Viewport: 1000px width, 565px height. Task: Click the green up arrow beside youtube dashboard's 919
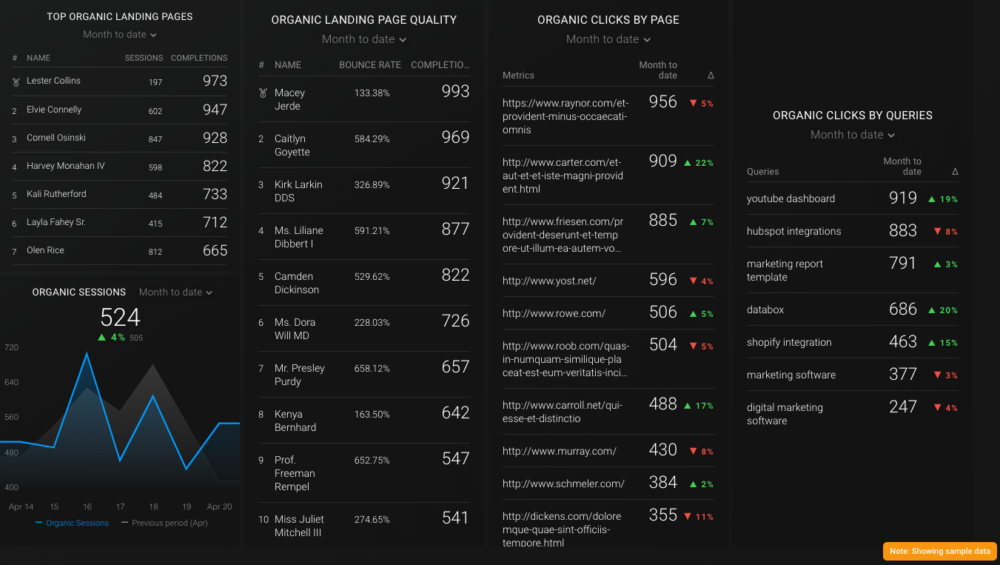point(932,199)
